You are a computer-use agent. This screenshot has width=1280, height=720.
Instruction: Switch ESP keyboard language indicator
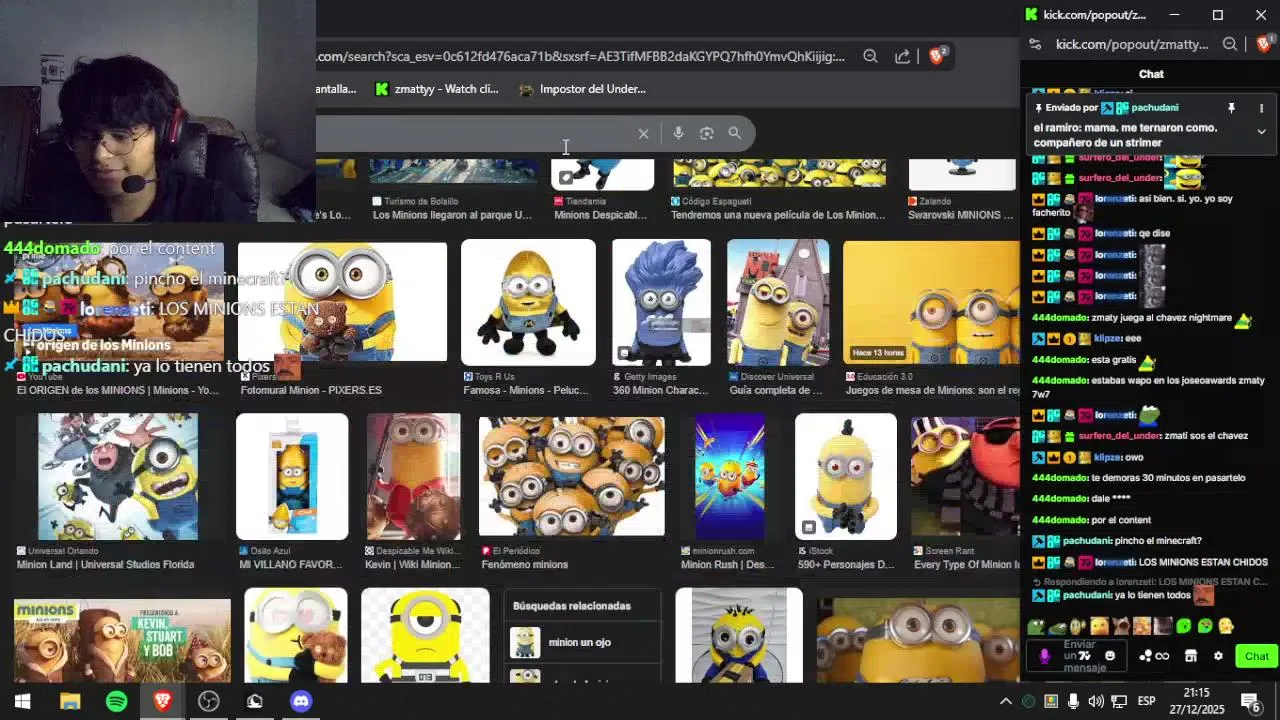tap(1146, 701)
